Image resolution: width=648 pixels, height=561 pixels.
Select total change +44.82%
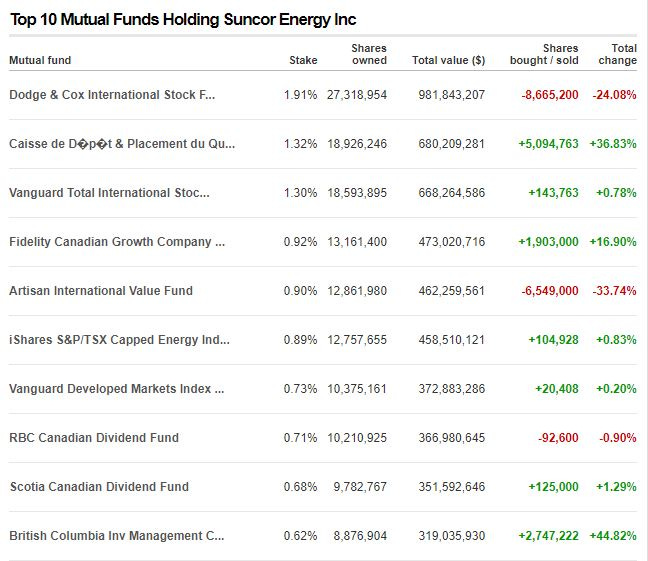tap(613, 536)
